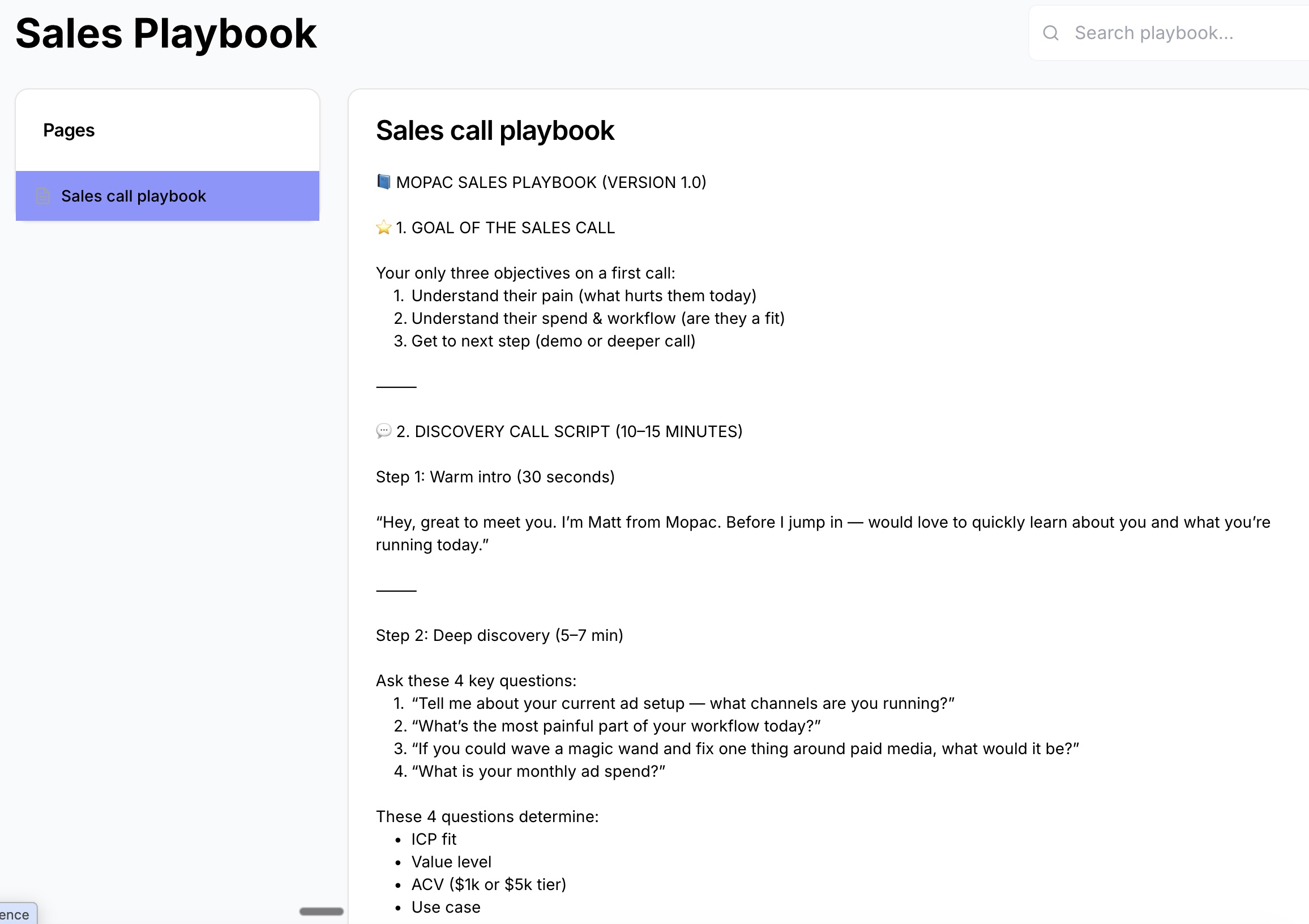
Task: Click the MOPAC SALES PLAYBOOK version line
Action: [x=551, y=182]
